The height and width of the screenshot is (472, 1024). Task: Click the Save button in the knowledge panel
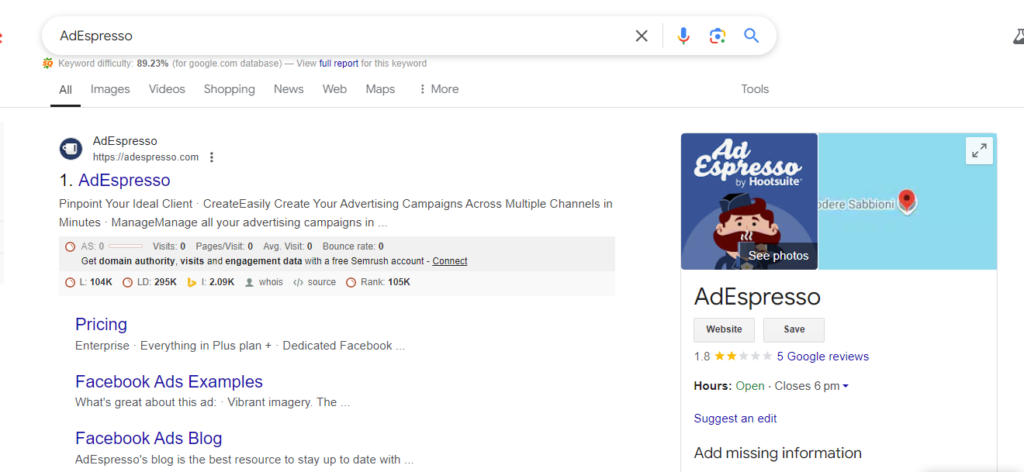[794, 330]
